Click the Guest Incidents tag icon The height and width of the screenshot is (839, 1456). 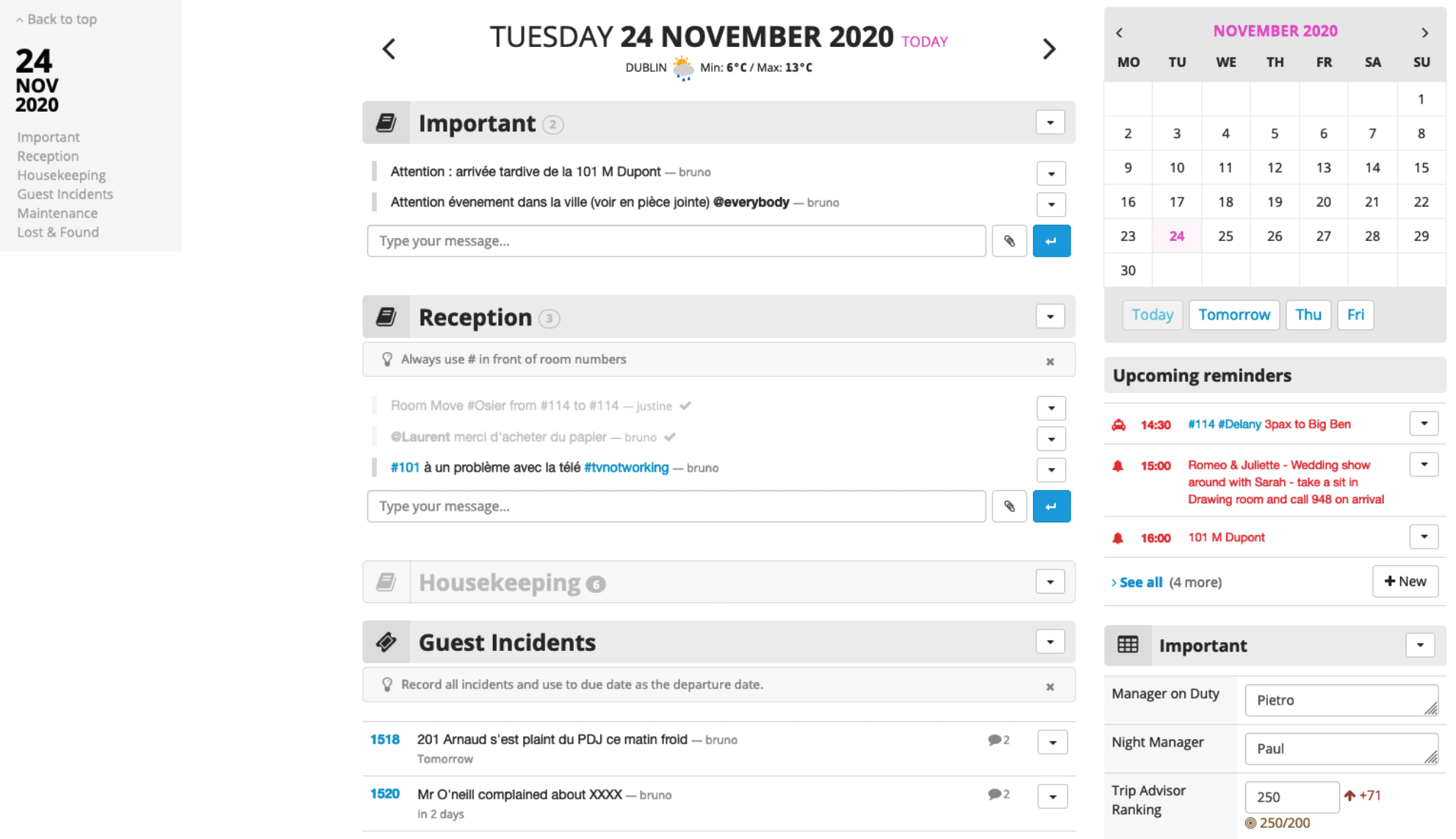pos(386,642)
